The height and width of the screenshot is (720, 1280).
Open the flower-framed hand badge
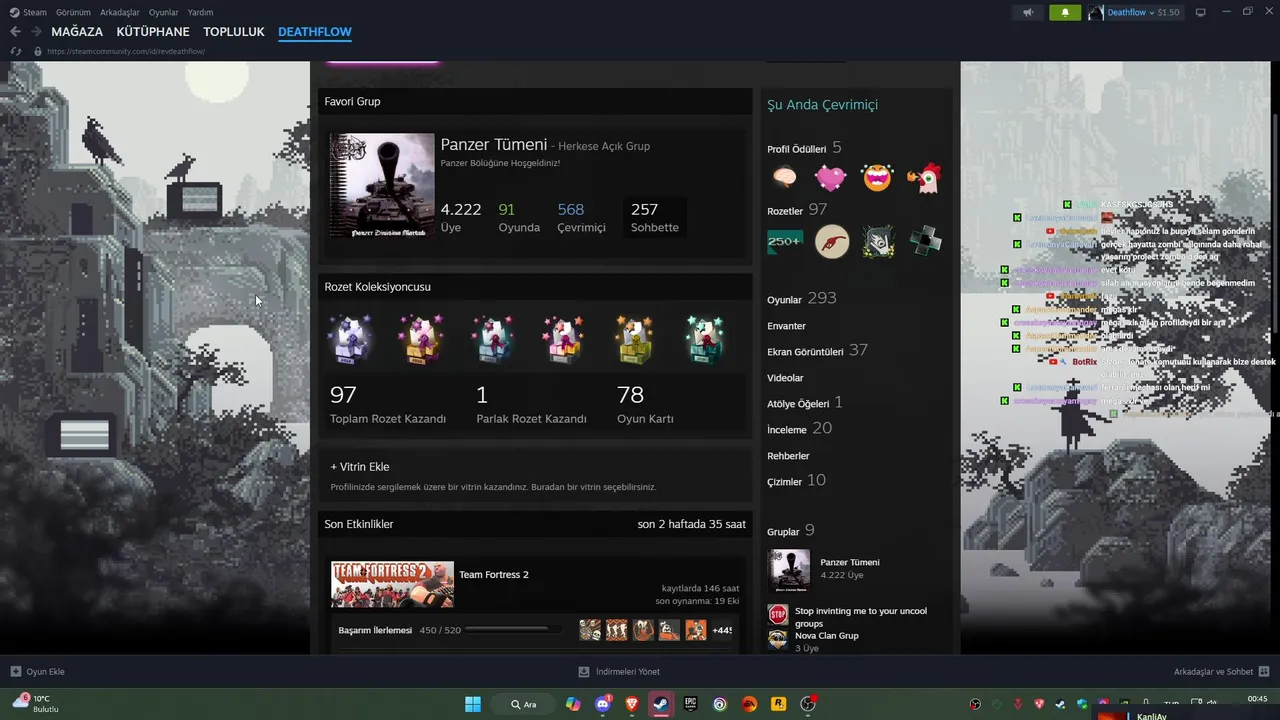[878, 241]
